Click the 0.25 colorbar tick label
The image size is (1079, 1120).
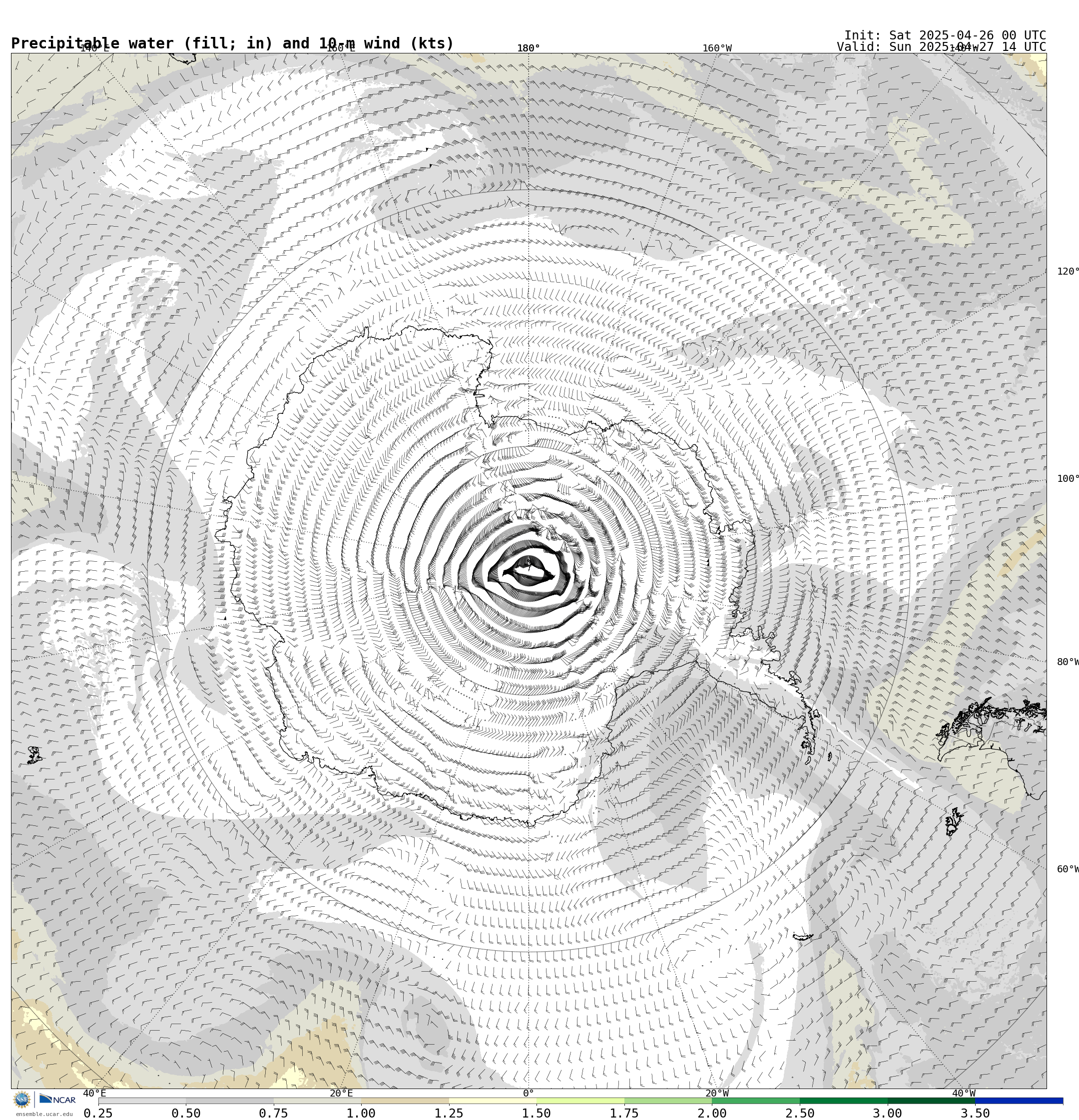pyautogui.click(x=98, y=1113)
